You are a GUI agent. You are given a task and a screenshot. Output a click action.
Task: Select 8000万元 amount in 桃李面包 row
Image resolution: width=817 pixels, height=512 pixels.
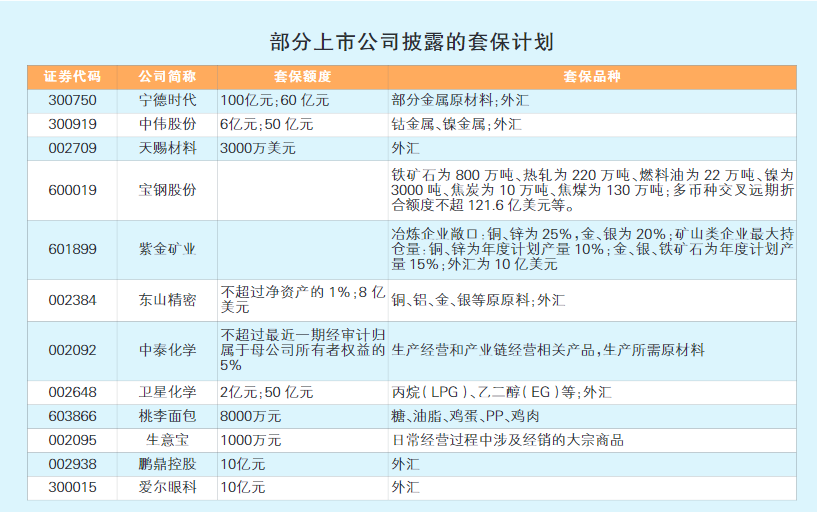tap(250, 416)
